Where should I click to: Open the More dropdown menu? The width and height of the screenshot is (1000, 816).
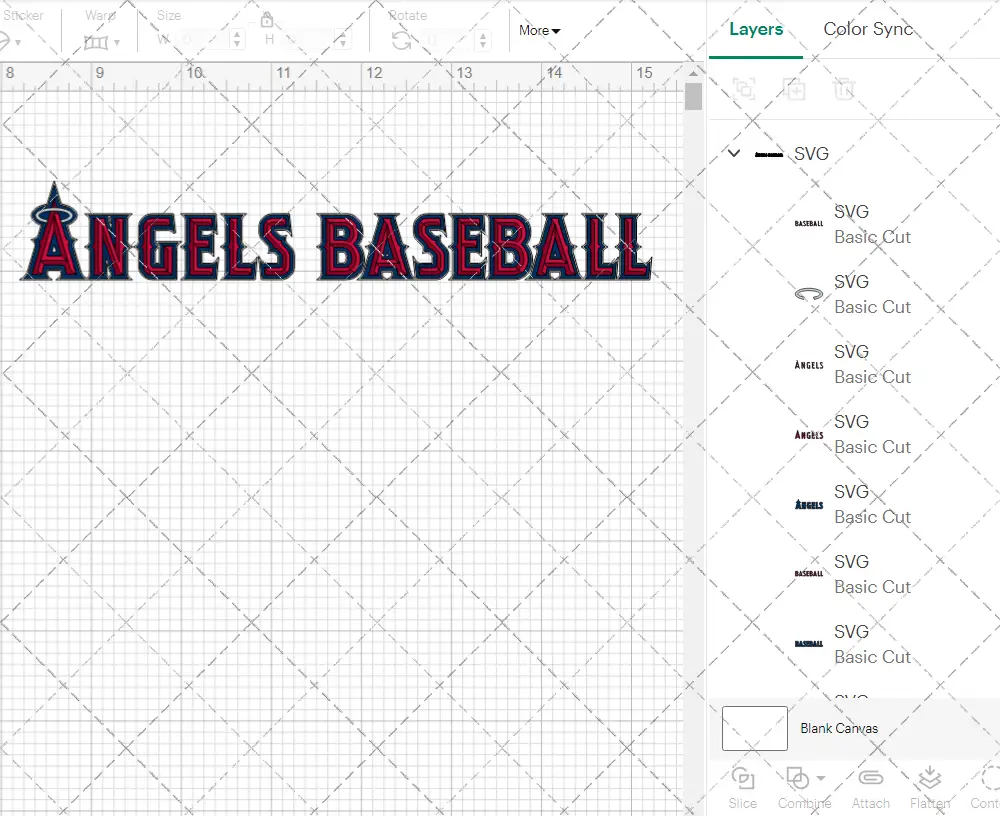point(539,31)
